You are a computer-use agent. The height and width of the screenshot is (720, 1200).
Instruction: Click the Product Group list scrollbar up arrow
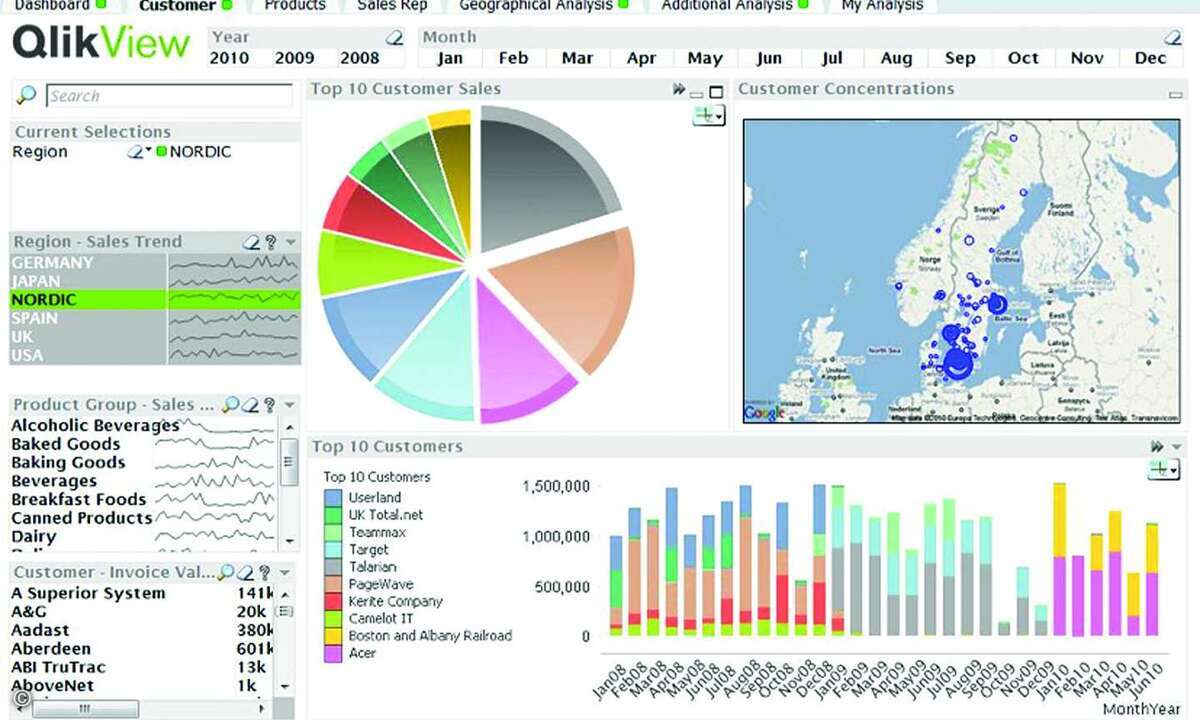pos(289,426)
